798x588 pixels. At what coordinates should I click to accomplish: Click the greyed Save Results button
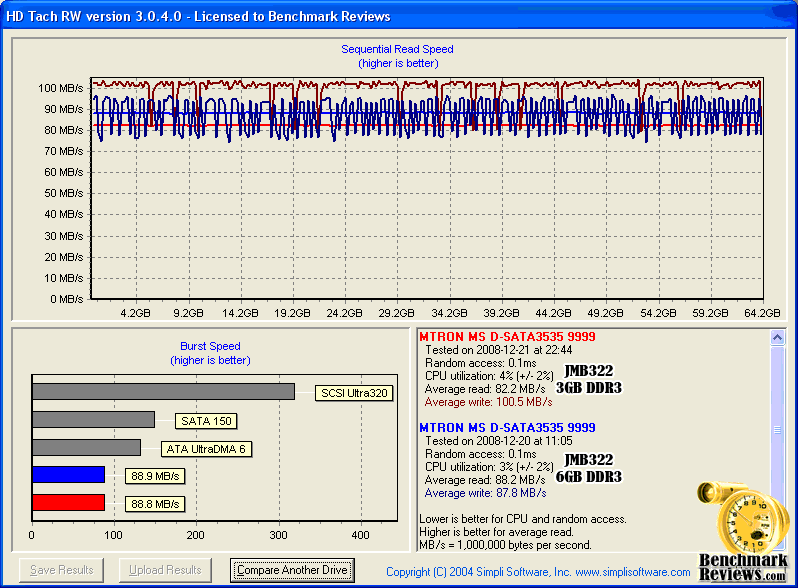pyautogui.click(x=62, y=570)
